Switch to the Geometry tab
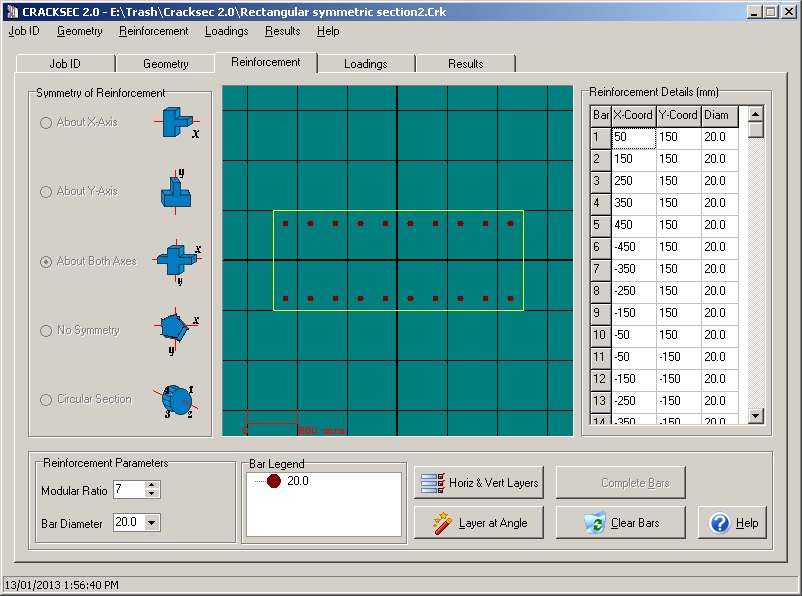802x596 pixels. click(x=165, y=63)
